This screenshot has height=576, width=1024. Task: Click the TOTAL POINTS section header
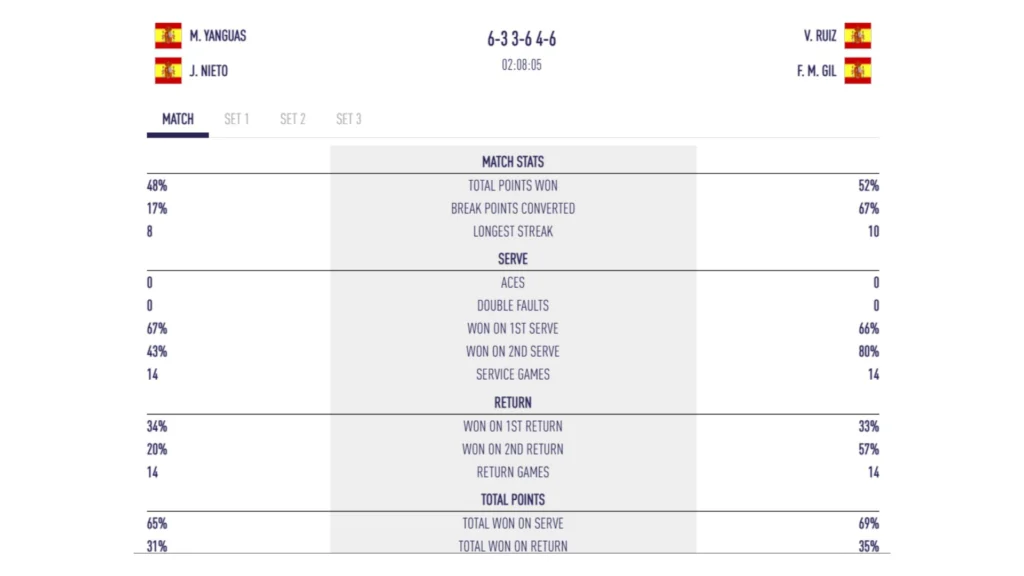pos(513,500)
